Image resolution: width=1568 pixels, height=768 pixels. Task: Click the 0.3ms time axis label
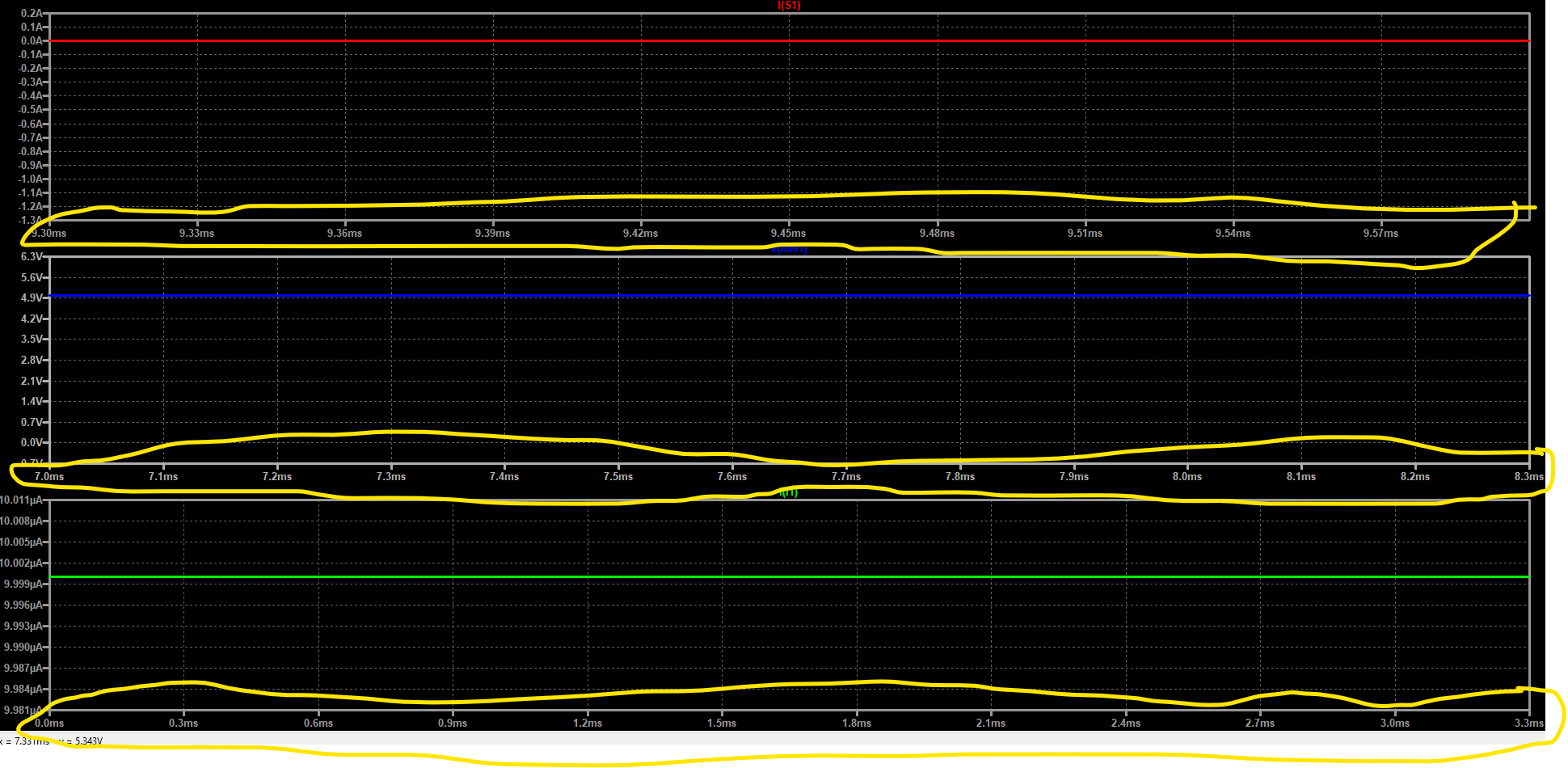click(x=183, y=723)
